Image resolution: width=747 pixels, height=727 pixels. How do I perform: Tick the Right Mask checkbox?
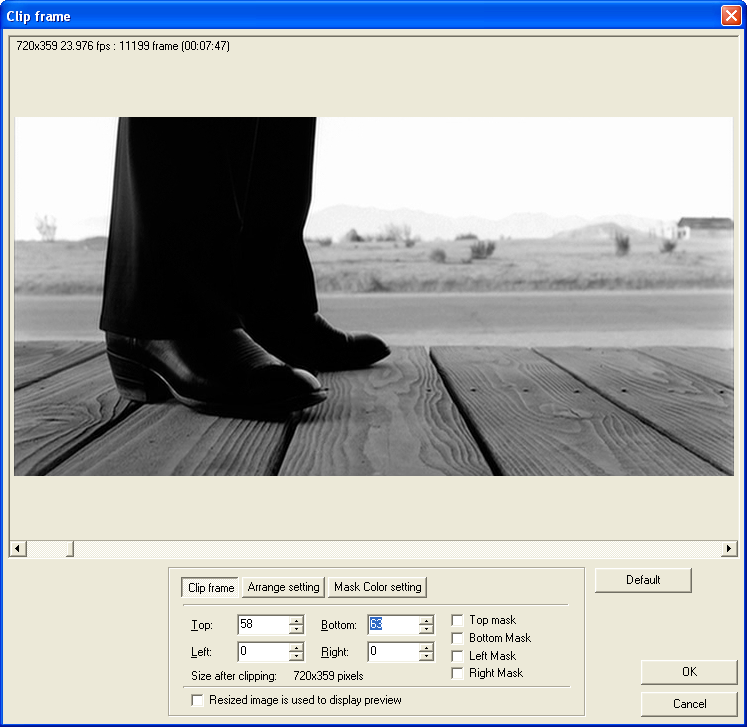point(457,673)
